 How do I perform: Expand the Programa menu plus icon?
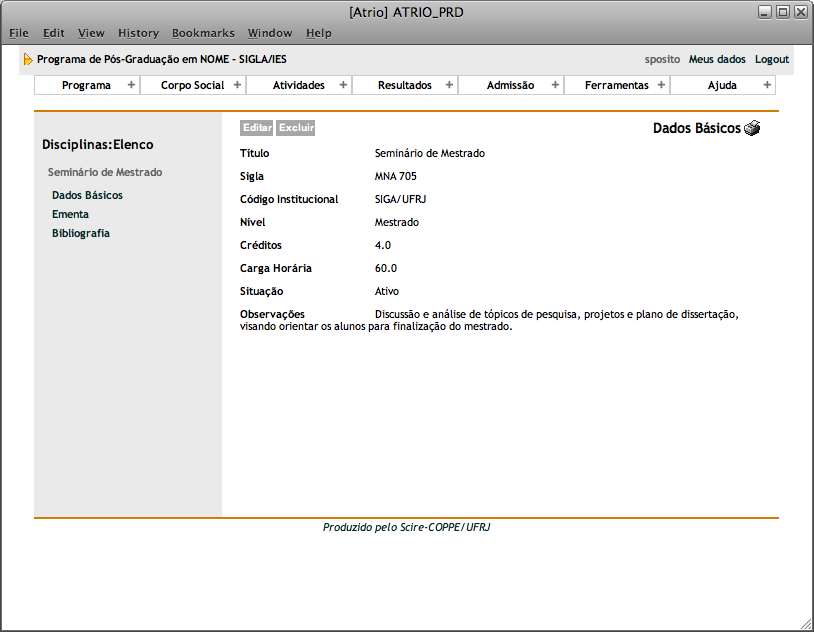(x=131, y=85)
